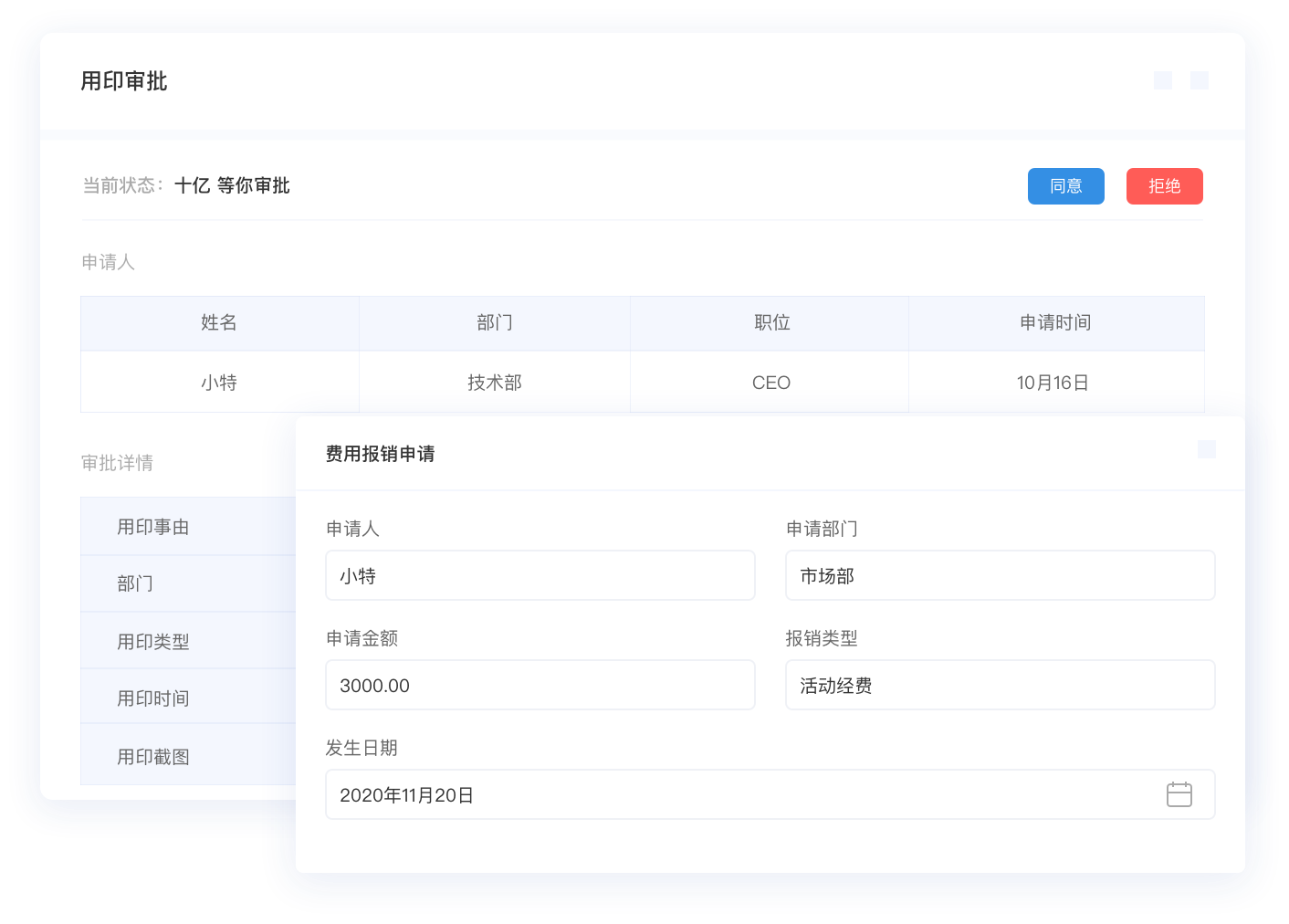Click the 同意 approve button
The height and width of the screenshot is (924, 1289).
[x=1065, y=186]
